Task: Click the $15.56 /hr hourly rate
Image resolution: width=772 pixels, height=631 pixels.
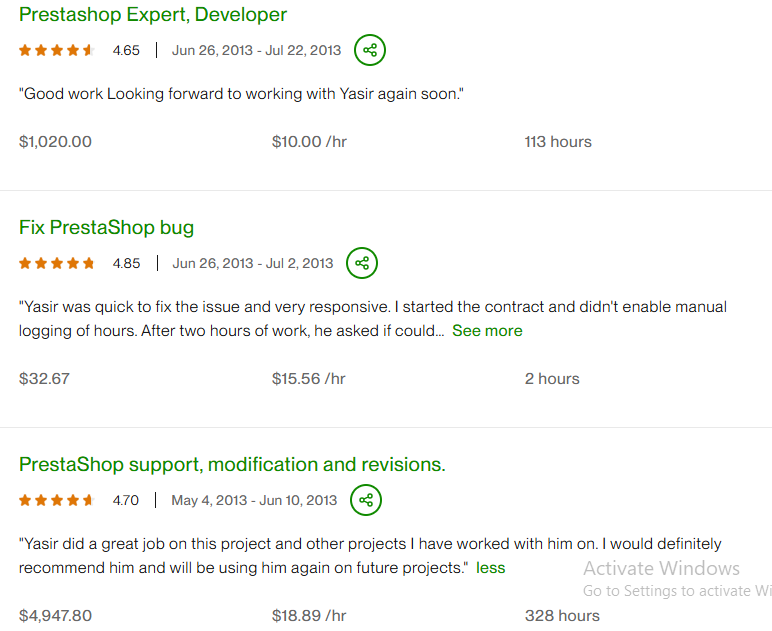Action: click(x=309, y=379)
